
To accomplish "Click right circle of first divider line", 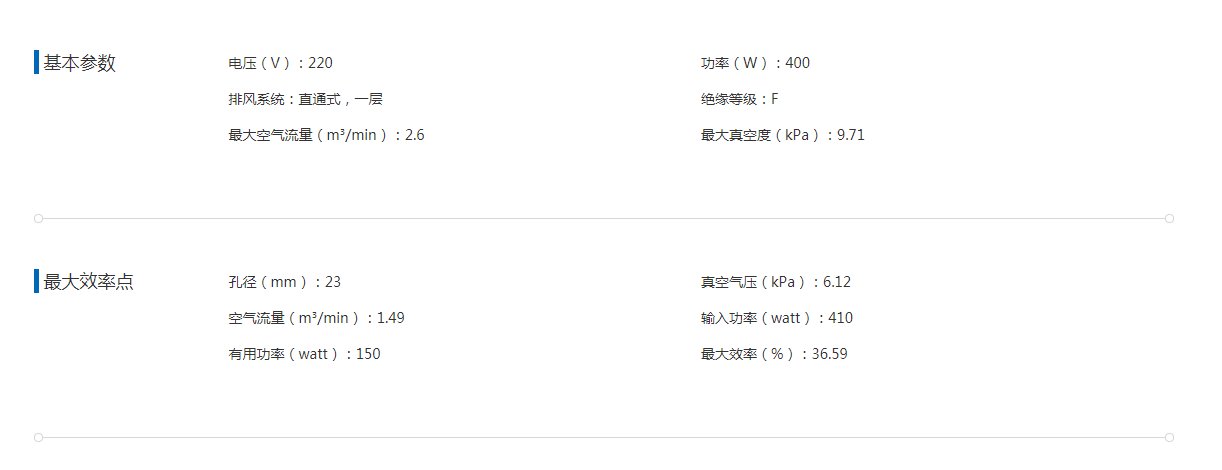I will [1169, 218].
